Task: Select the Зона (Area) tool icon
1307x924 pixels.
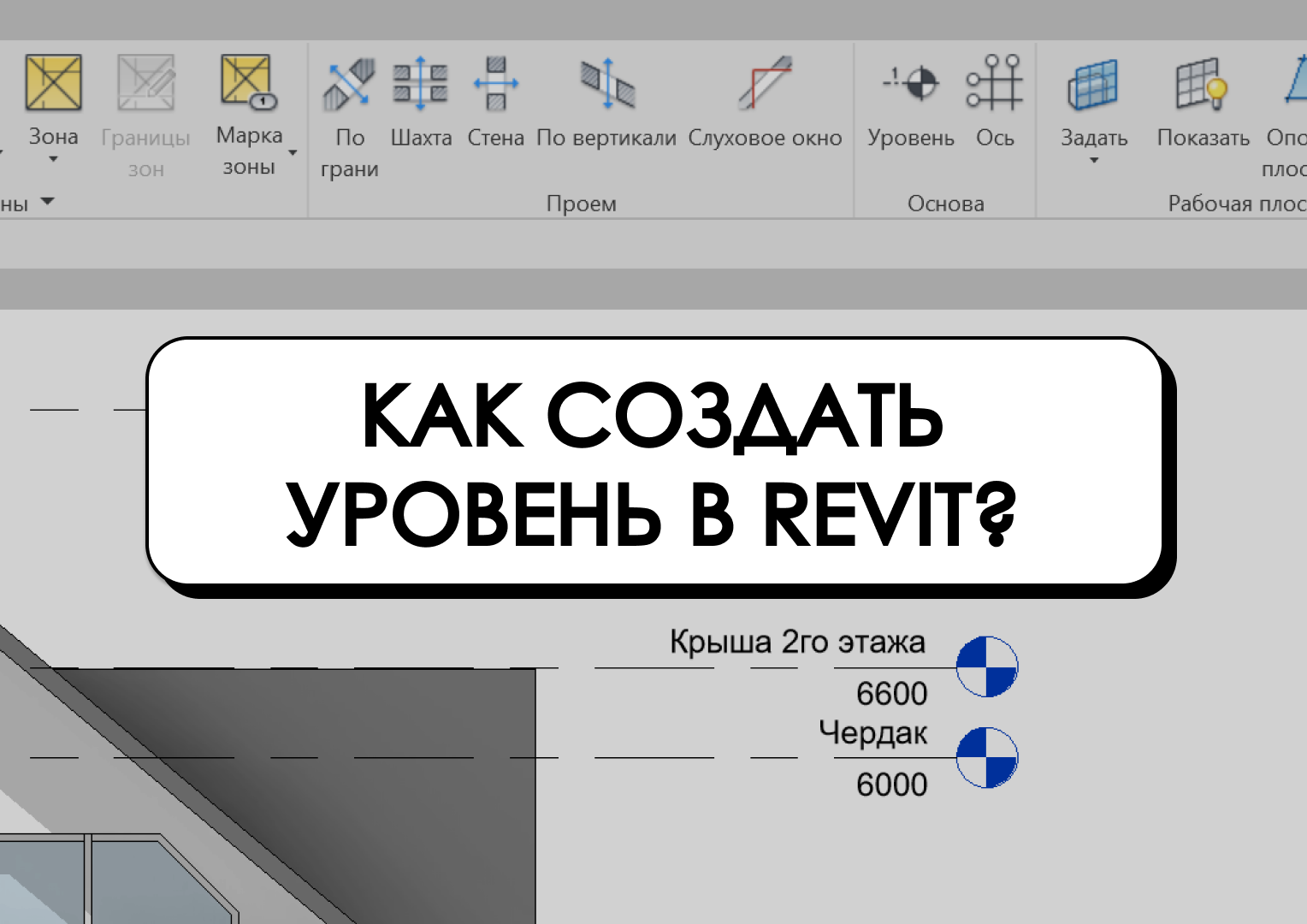Action: click(x=54, y=83)
